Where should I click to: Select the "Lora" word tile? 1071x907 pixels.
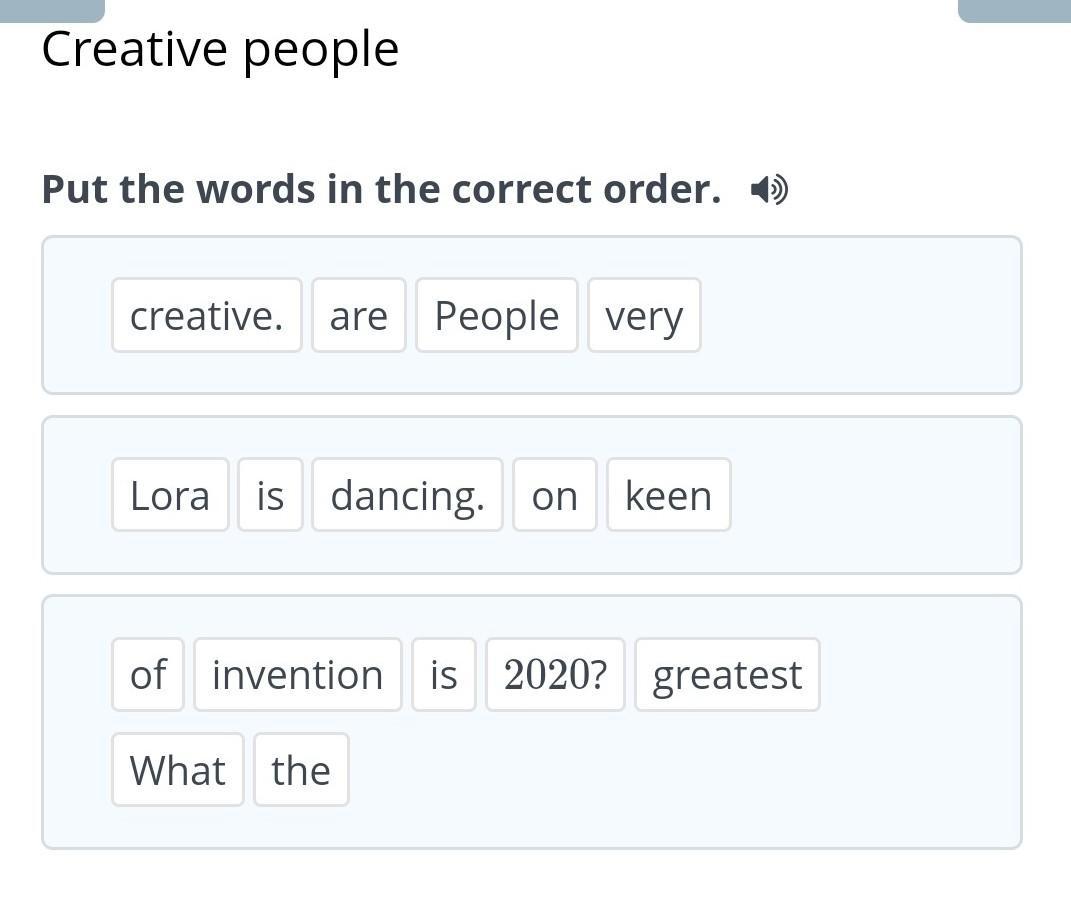click(170, 495)
